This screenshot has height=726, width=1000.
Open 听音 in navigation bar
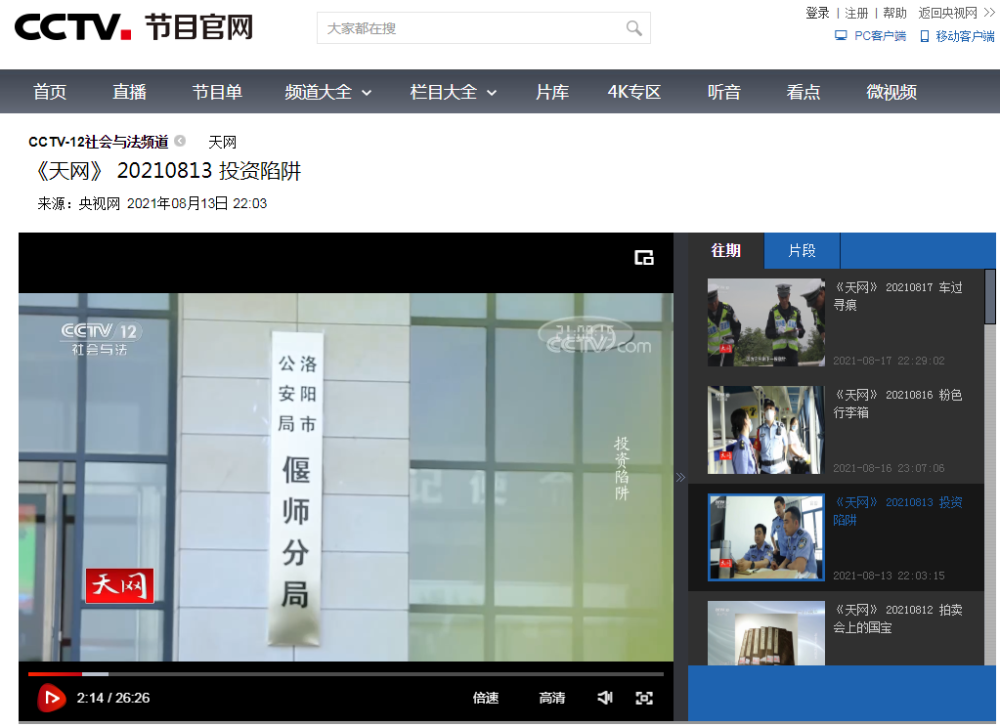click(724, 92)
